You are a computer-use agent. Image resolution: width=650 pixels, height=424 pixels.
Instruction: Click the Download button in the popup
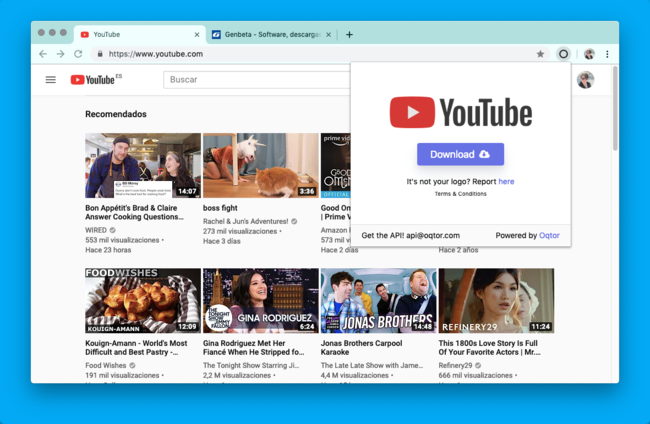tap(460, 154)
